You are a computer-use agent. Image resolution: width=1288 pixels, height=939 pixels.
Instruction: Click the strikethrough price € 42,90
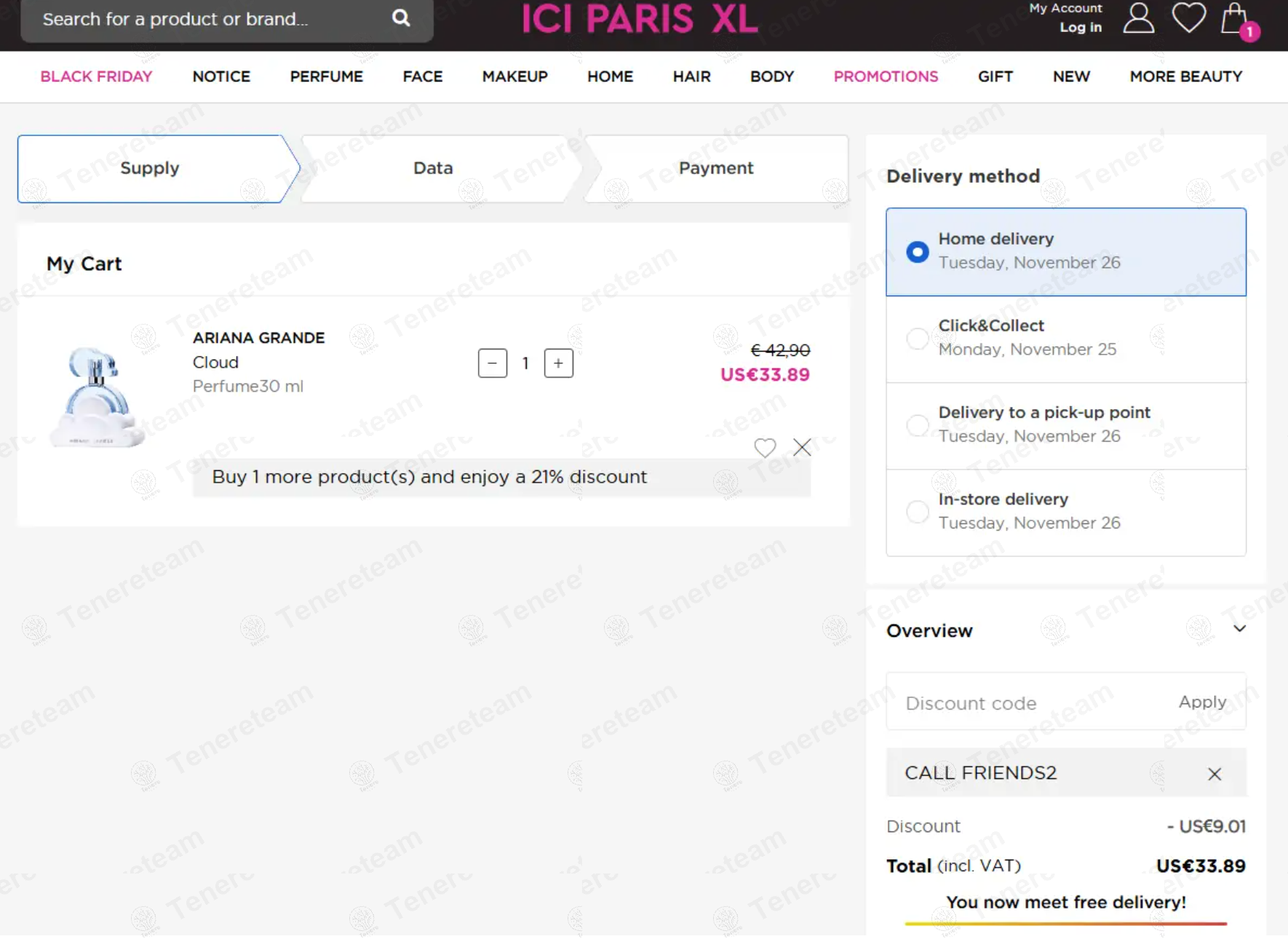tap(780, 350)
